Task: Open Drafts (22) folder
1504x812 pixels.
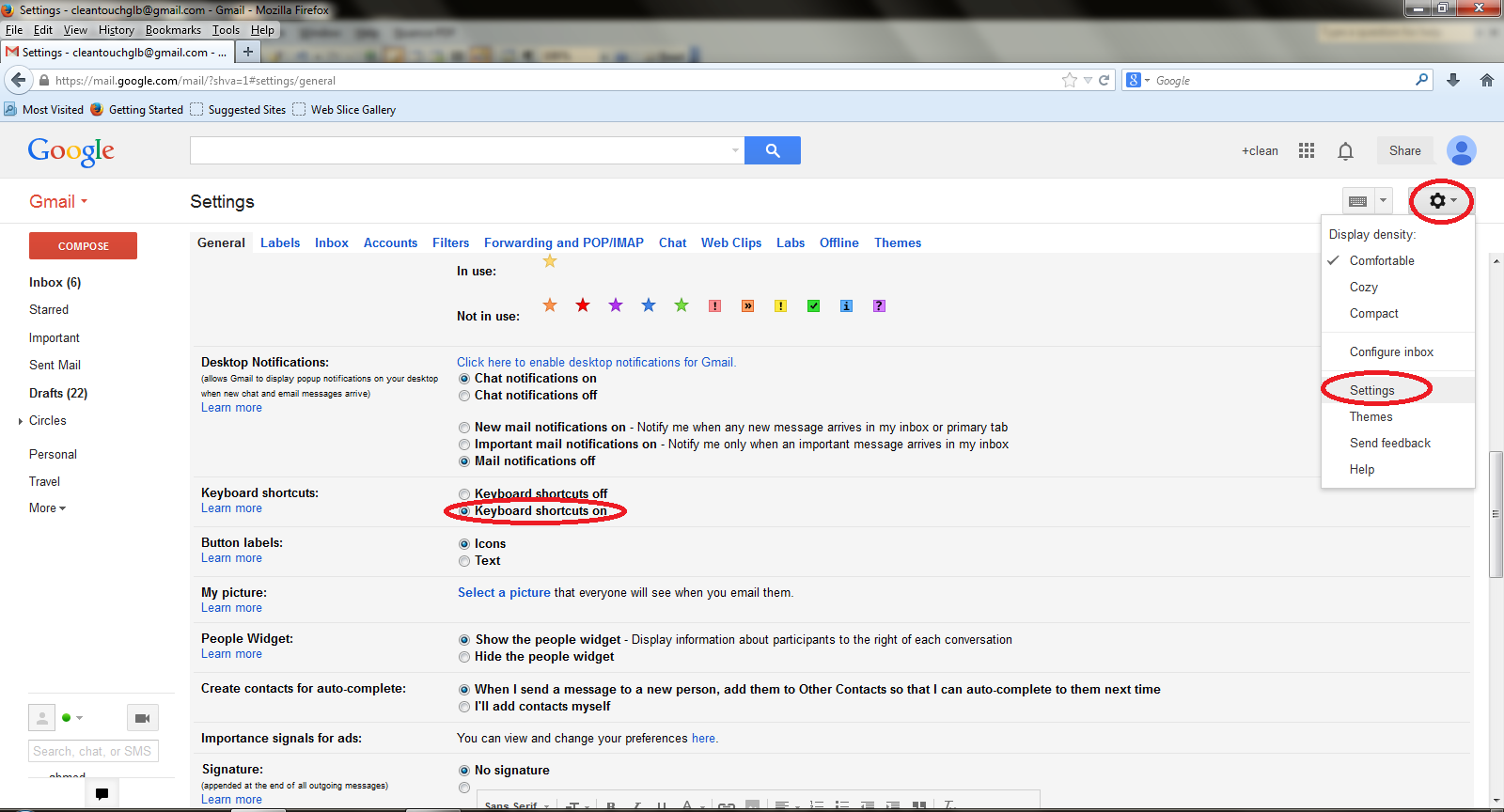Action: (58, 394)
